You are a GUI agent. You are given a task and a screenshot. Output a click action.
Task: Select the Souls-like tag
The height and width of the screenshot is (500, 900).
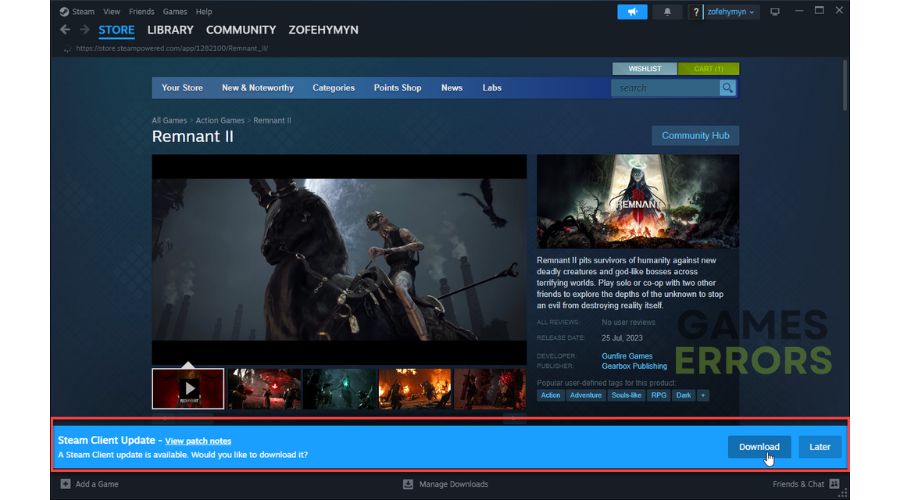click(626, 395)
